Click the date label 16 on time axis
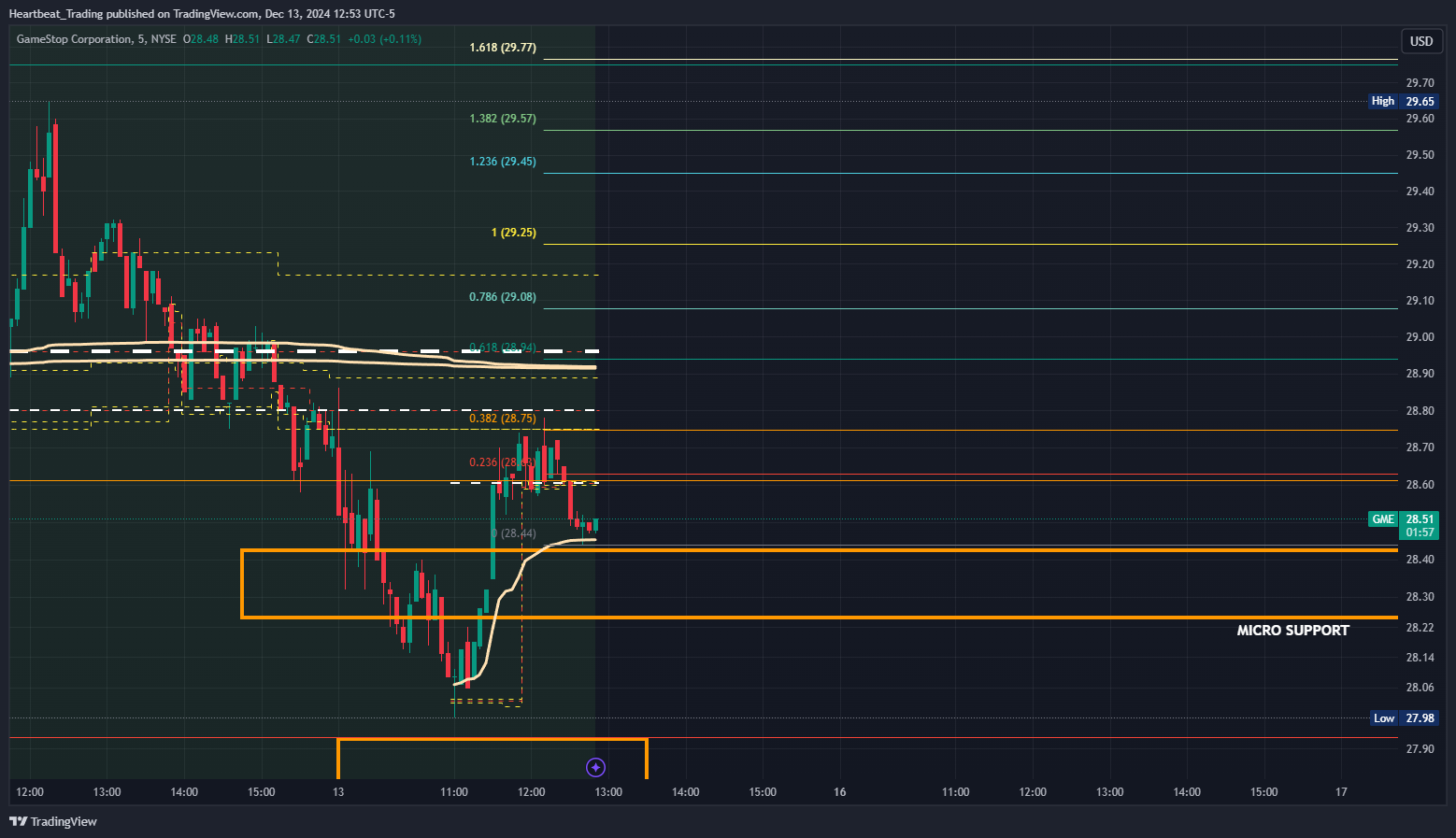Screen dimensions: 1456x838 point(840,792)
